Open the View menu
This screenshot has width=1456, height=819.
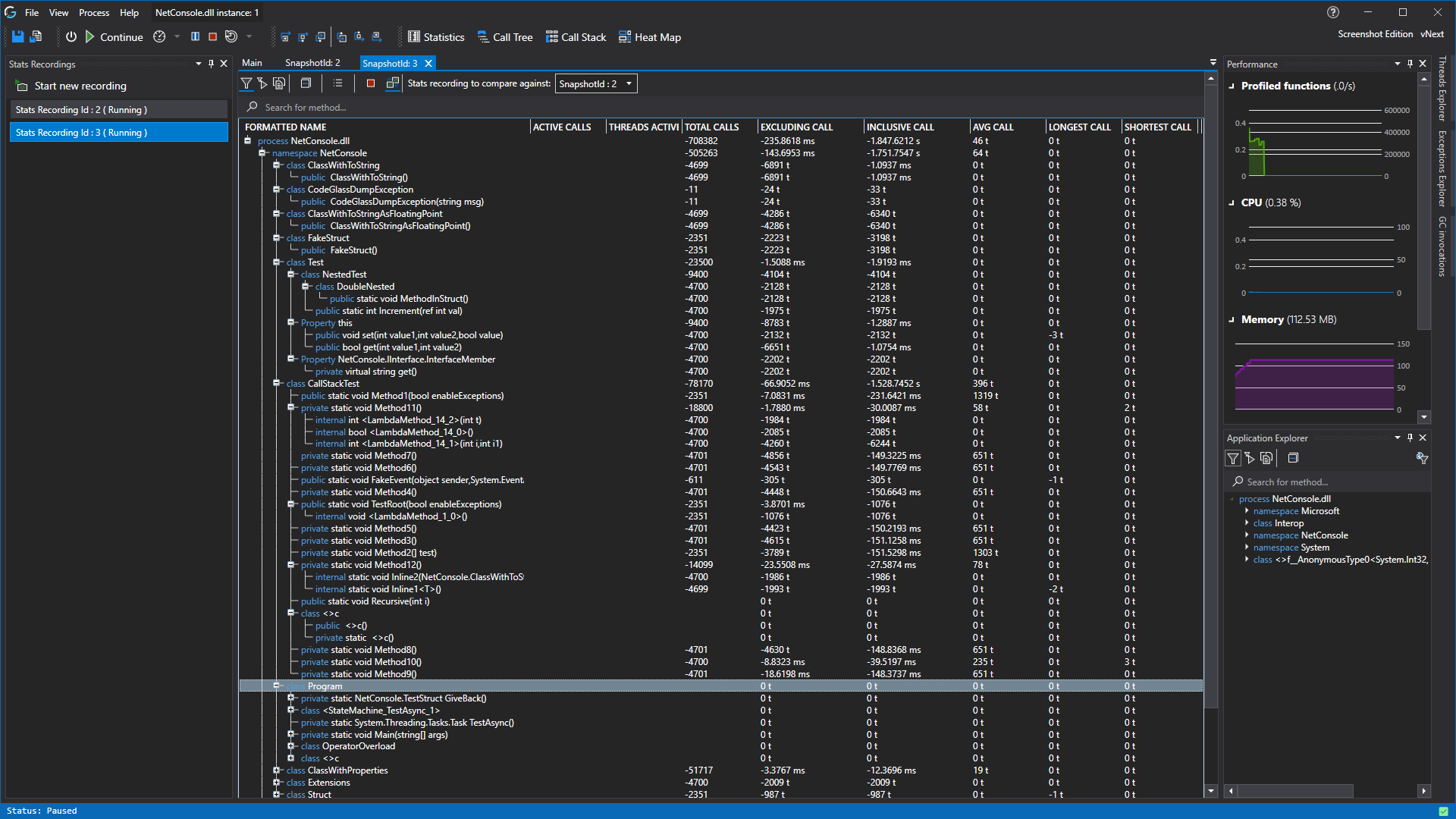tap(59, 13)
